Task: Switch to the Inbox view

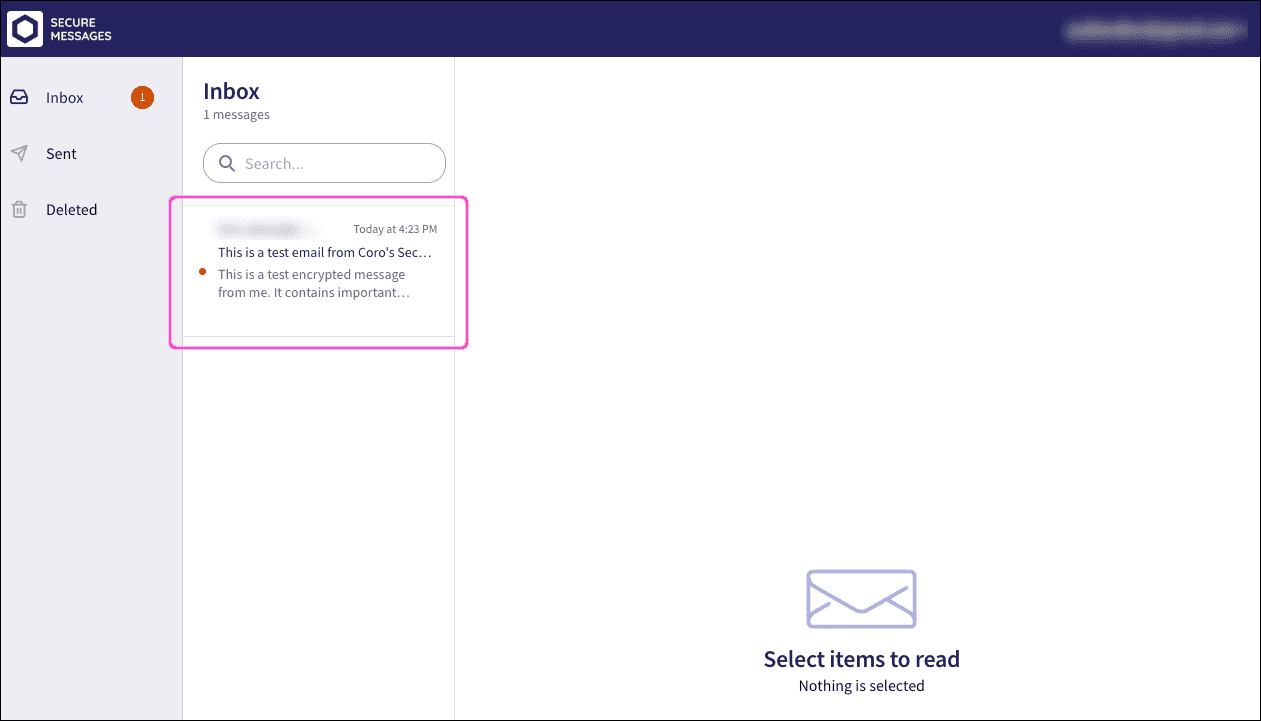Action: [64, 97]
